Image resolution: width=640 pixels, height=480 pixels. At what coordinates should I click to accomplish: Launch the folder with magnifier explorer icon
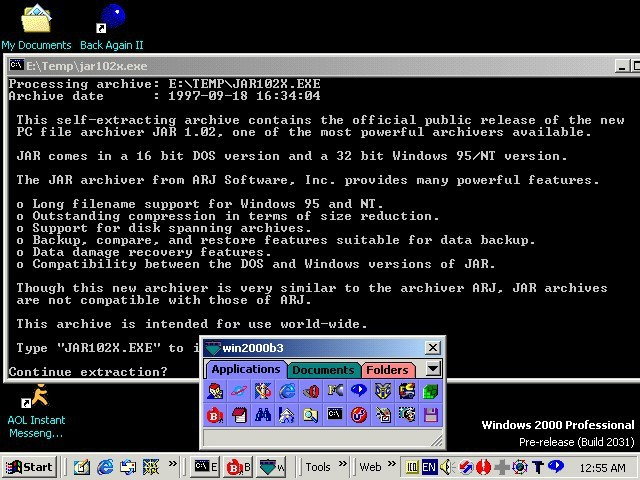(311, 415)
